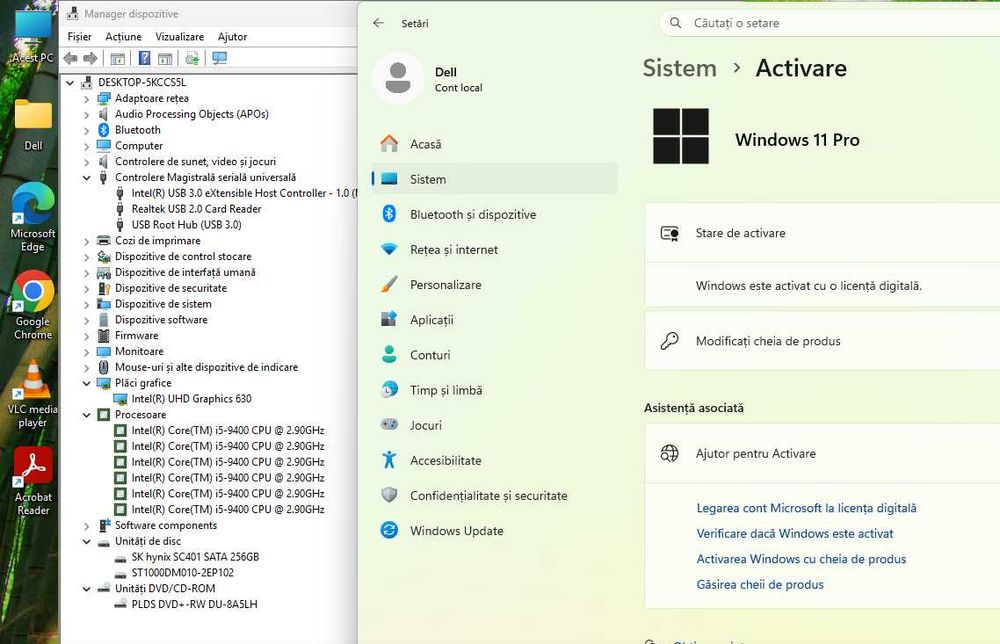Click Stare de activare row

822,233
